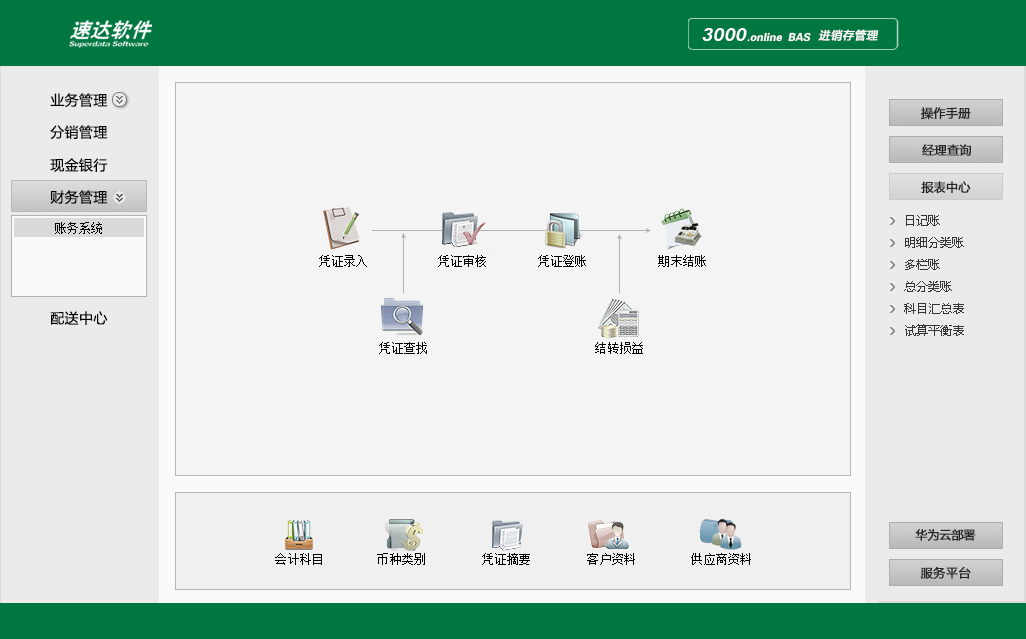
Task: Open the 账务系统 menu entry
Action: 78,226
